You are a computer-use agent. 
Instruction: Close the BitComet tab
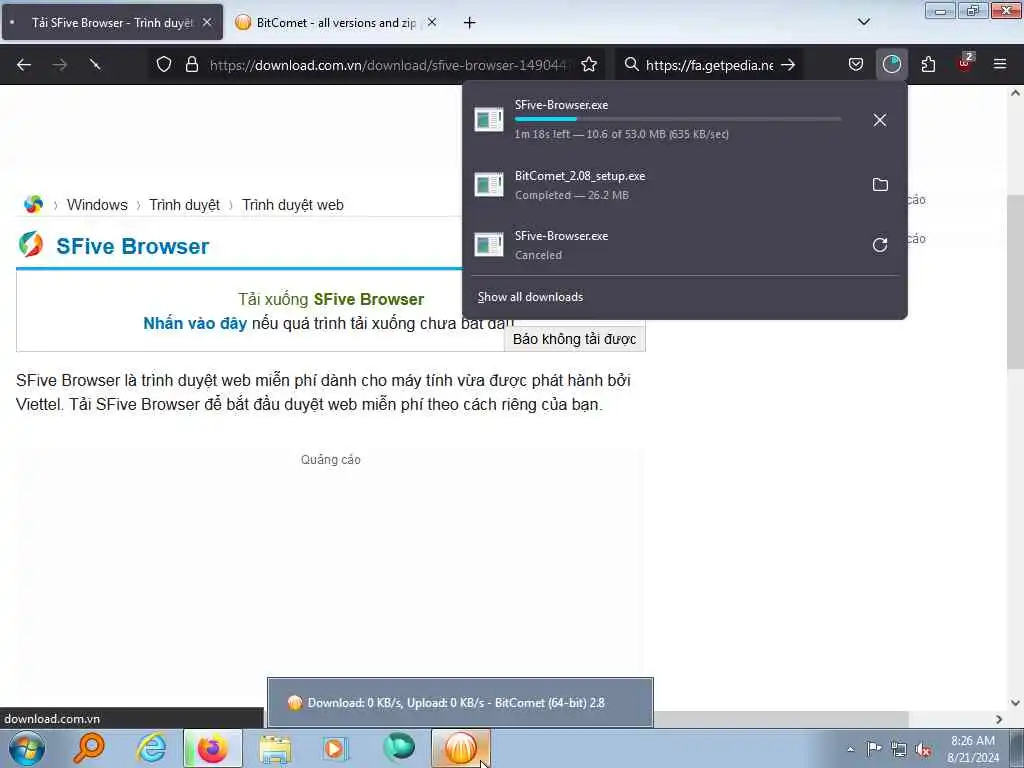tap(432, 22)
